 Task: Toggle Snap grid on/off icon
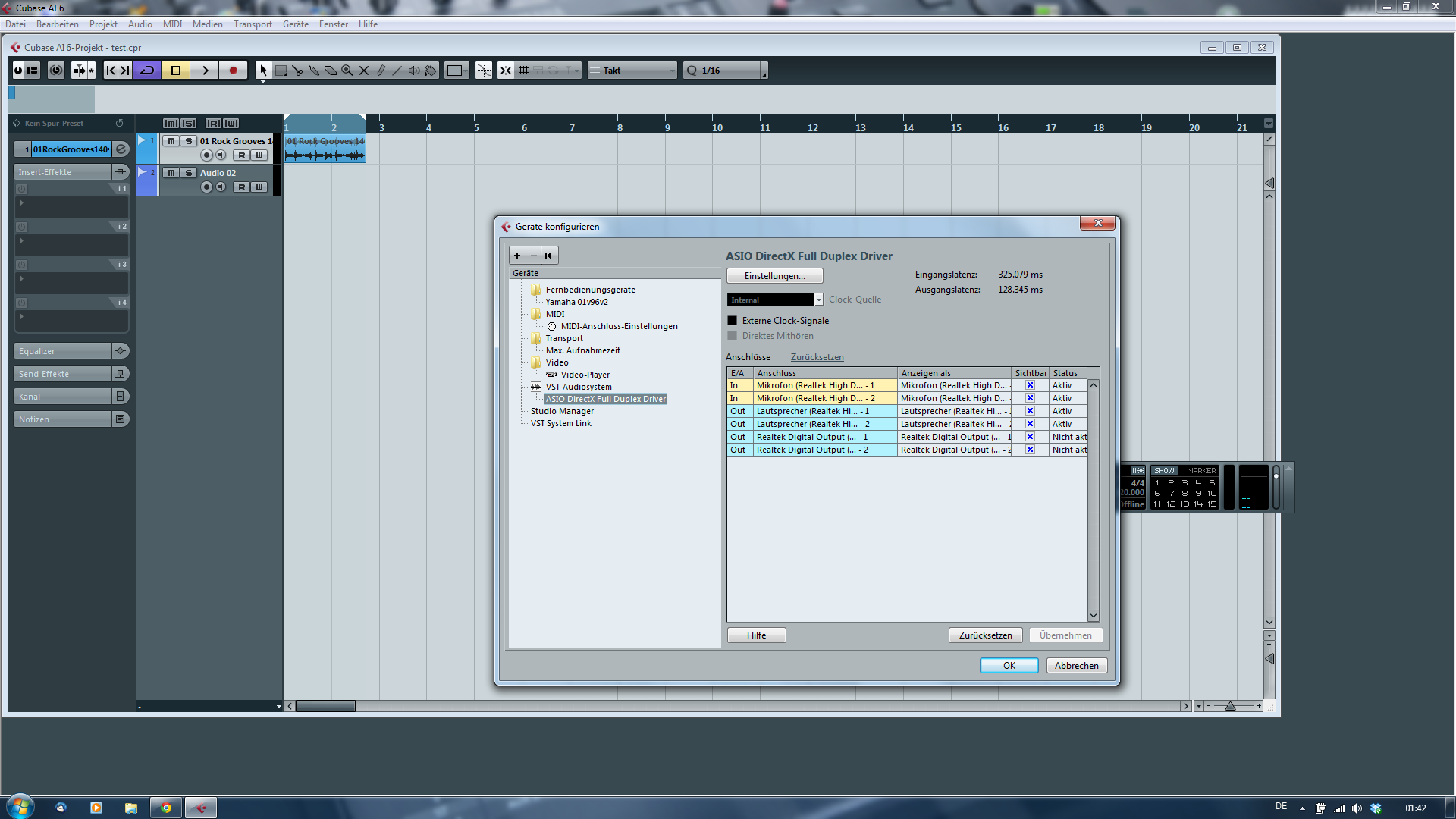tap(506, 71)
